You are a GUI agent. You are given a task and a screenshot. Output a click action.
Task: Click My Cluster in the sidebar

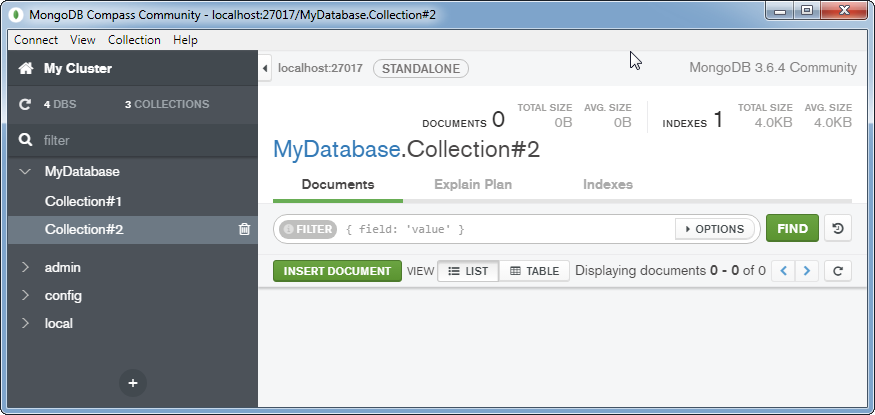point(78,69)
